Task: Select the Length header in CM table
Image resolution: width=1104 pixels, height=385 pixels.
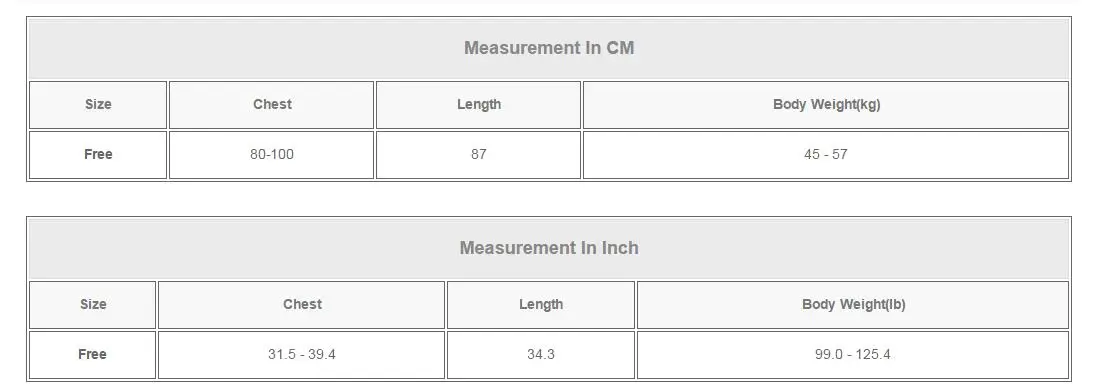Action: [479, 105]
